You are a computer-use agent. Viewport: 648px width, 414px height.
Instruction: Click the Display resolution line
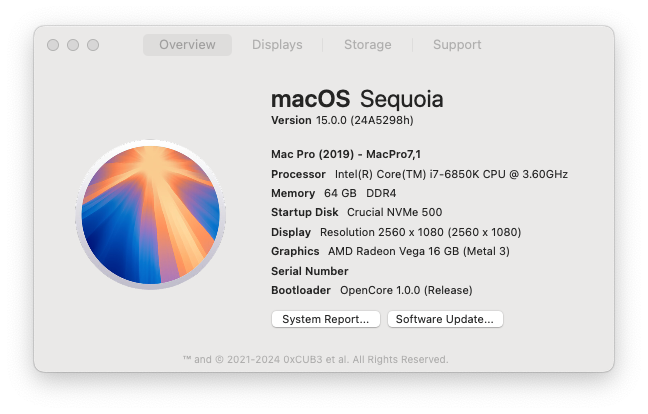(396, 232)
